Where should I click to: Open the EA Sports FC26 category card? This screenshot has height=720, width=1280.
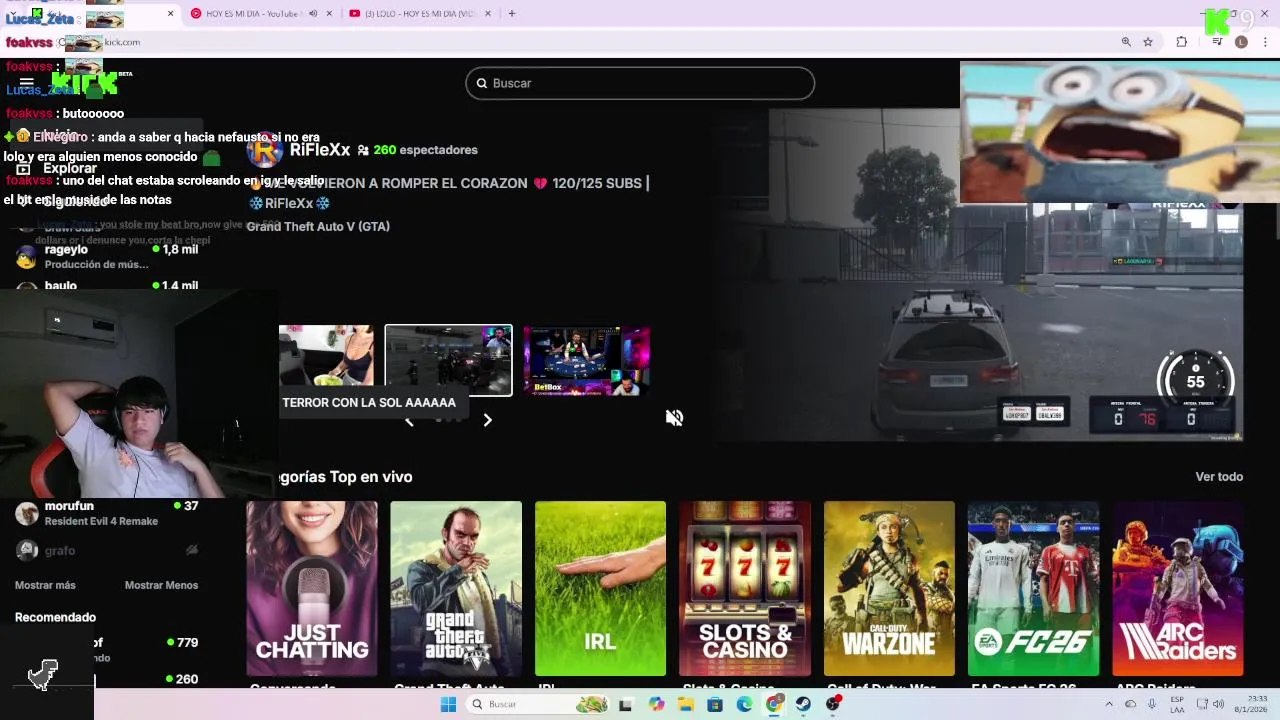point(1033,588)
